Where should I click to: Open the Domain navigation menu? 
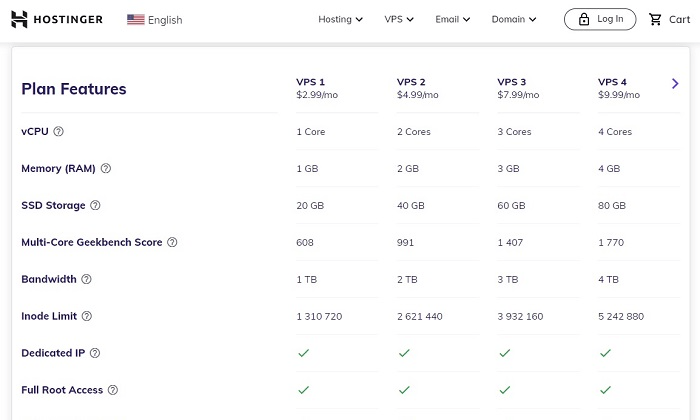pos(514,19)
